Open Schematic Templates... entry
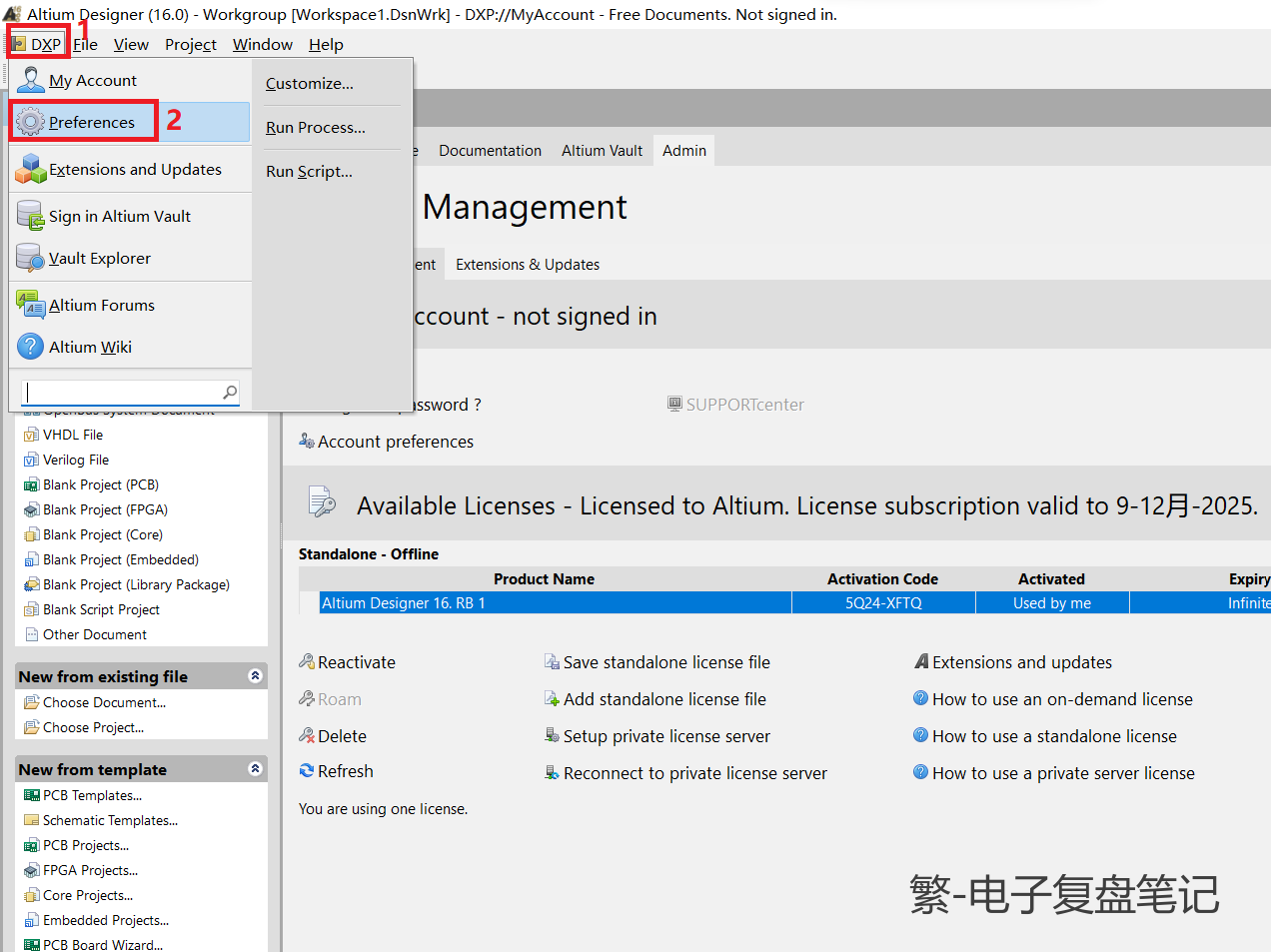The width and height of the screenshot is (1271, 952). point(101,820)
